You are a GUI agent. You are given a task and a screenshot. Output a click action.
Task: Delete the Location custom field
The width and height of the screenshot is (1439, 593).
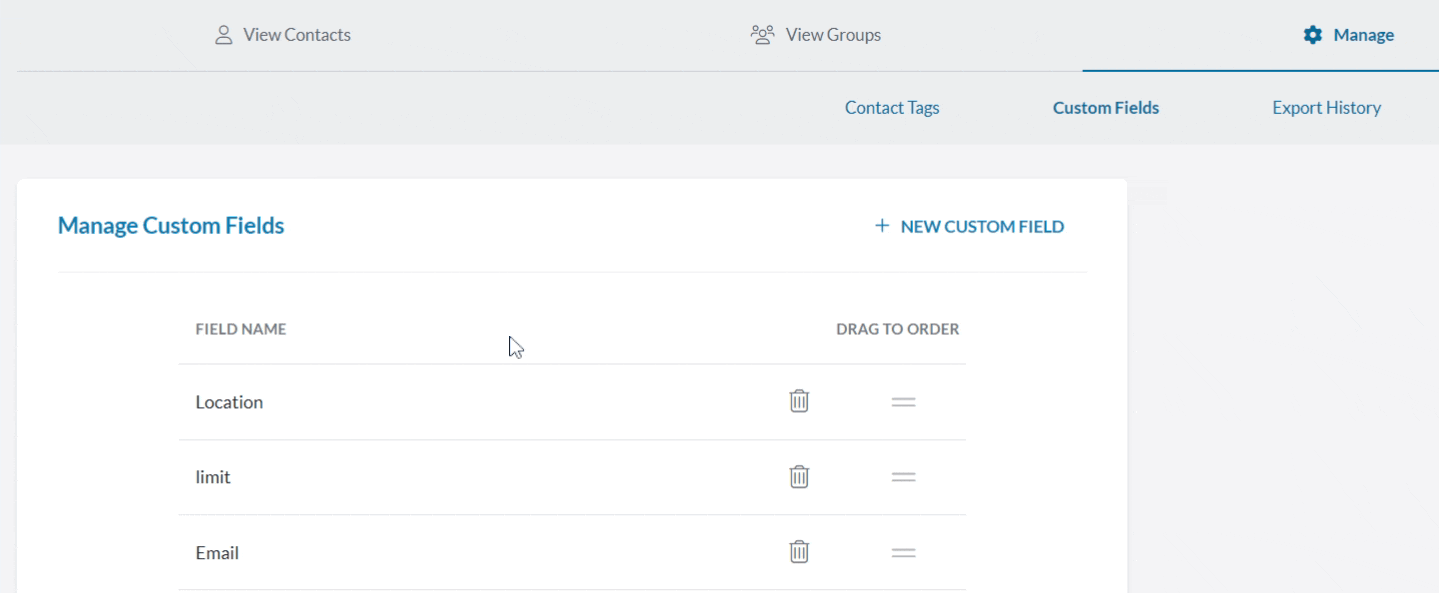(799, 401)
